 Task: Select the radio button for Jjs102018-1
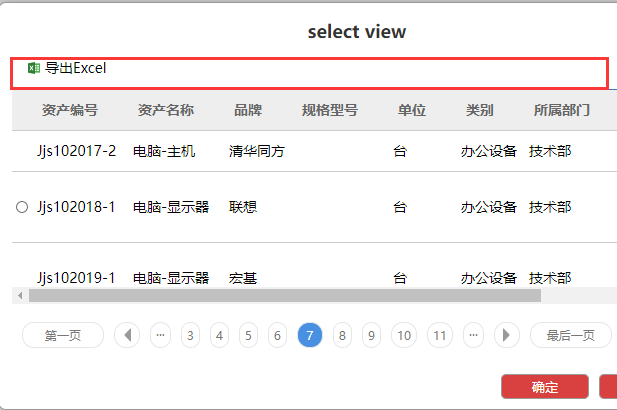(x=22, y=208)
